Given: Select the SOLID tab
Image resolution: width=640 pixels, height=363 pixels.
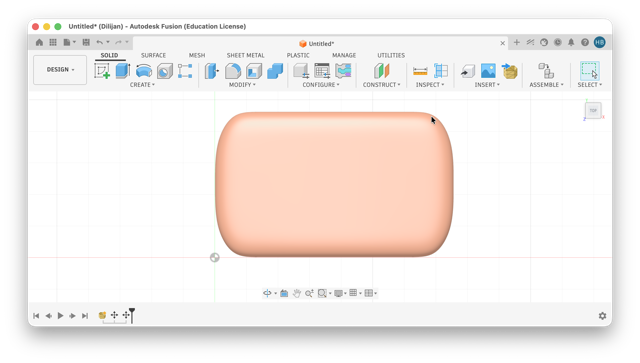Looking at the screenshot, I should point(109,55).
